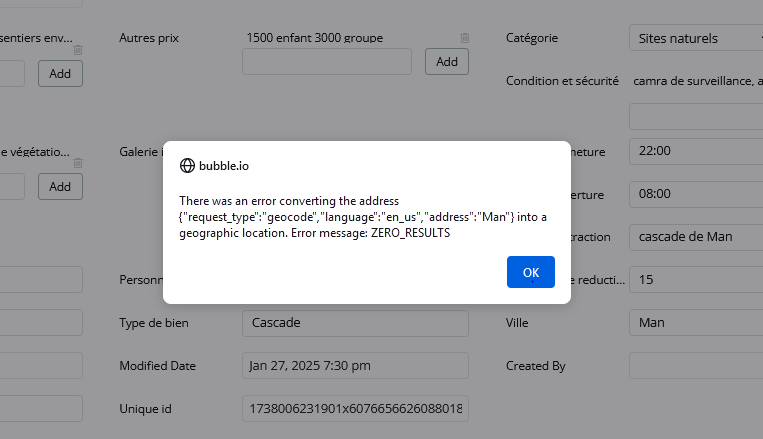763x439 pixels.
Task: Click empty input under Condition et sécurité
Action: point(695,116)
